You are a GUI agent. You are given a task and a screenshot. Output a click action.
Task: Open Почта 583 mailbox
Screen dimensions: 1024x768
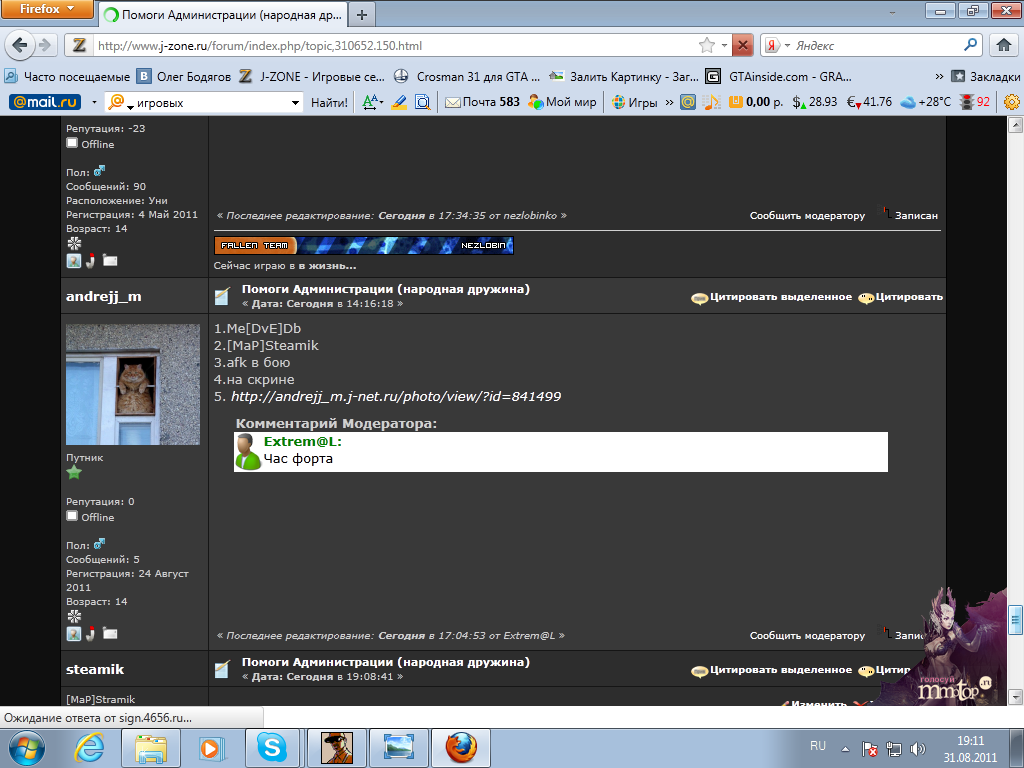(x=483, y=102)
